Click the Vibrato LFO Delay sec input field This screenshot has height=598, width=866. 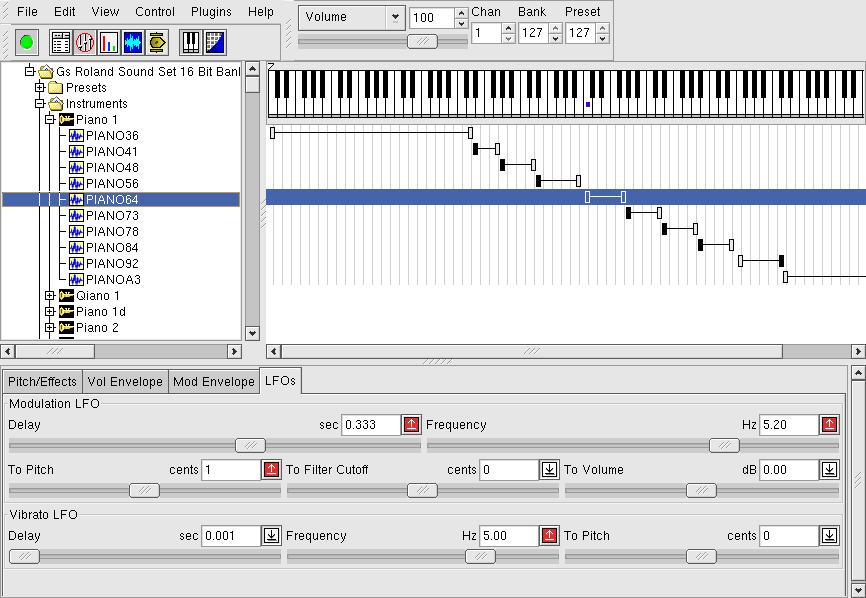[x=231, y=536]
